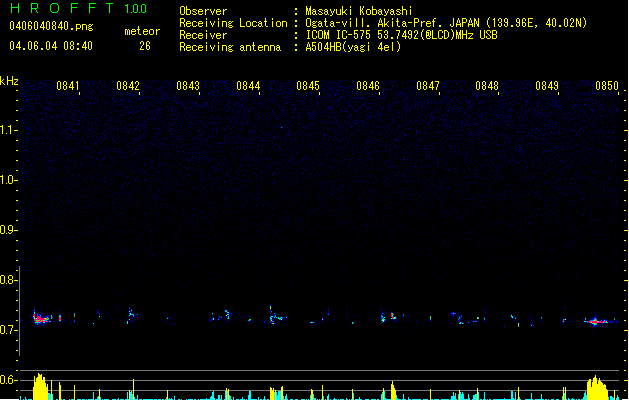Click the 1.1 kHz axis label

point(8,130)
